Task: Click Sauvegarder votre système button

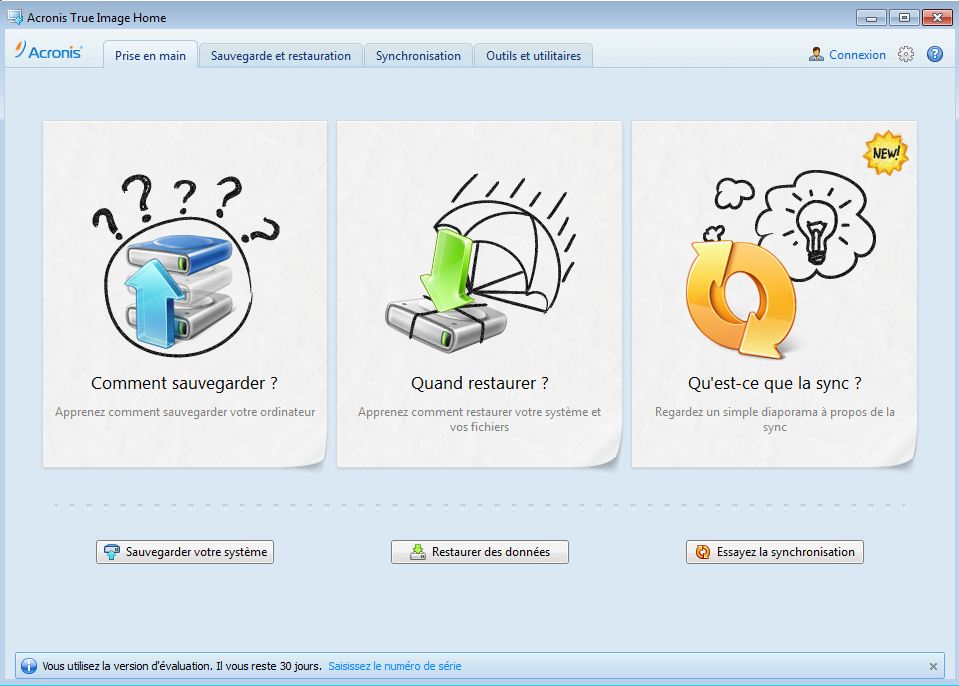Action: [185, 551]
